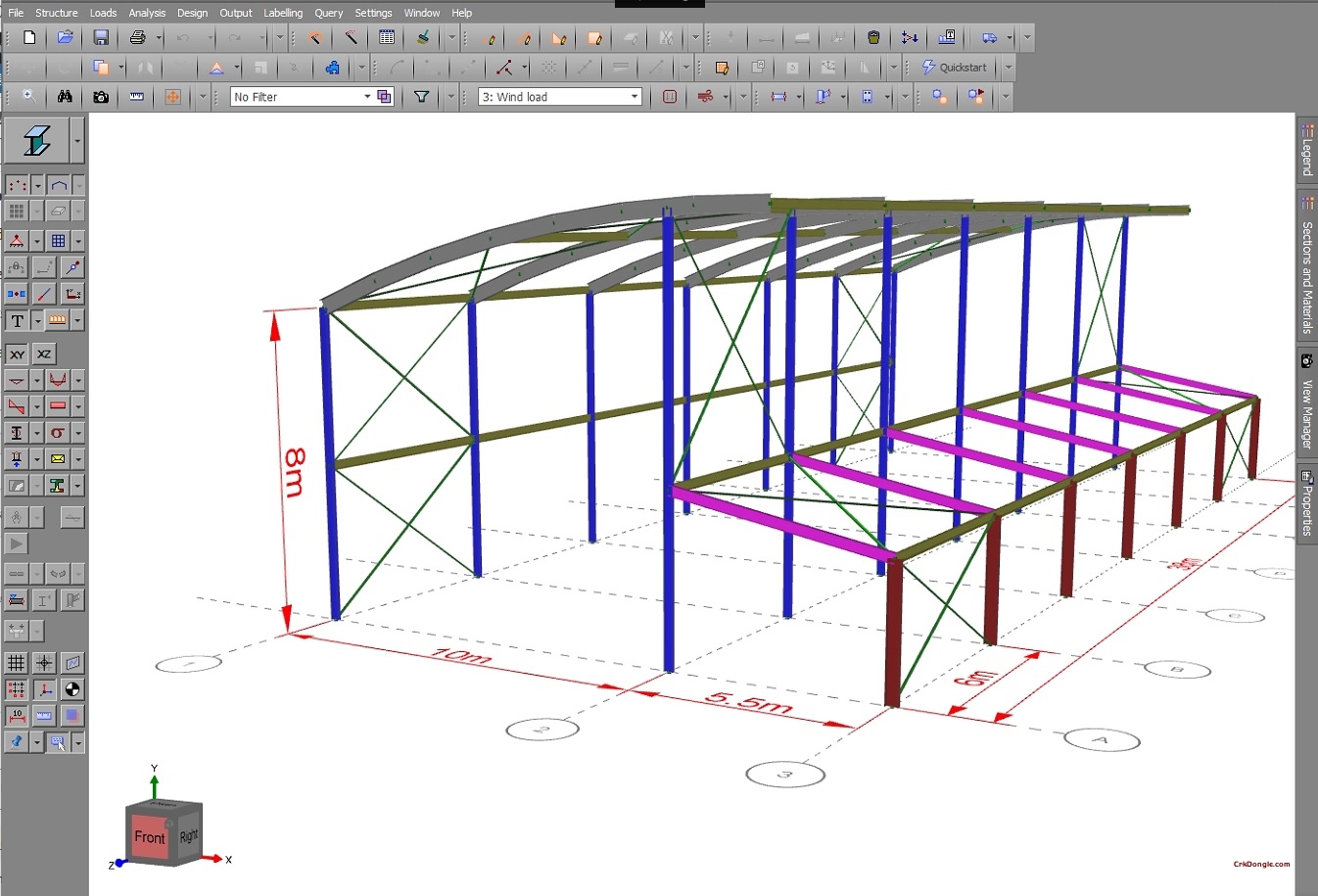The height and width of the screenshot is (896, 1318).
Task: Click the printer icon
Action: (x=137, y=38)
